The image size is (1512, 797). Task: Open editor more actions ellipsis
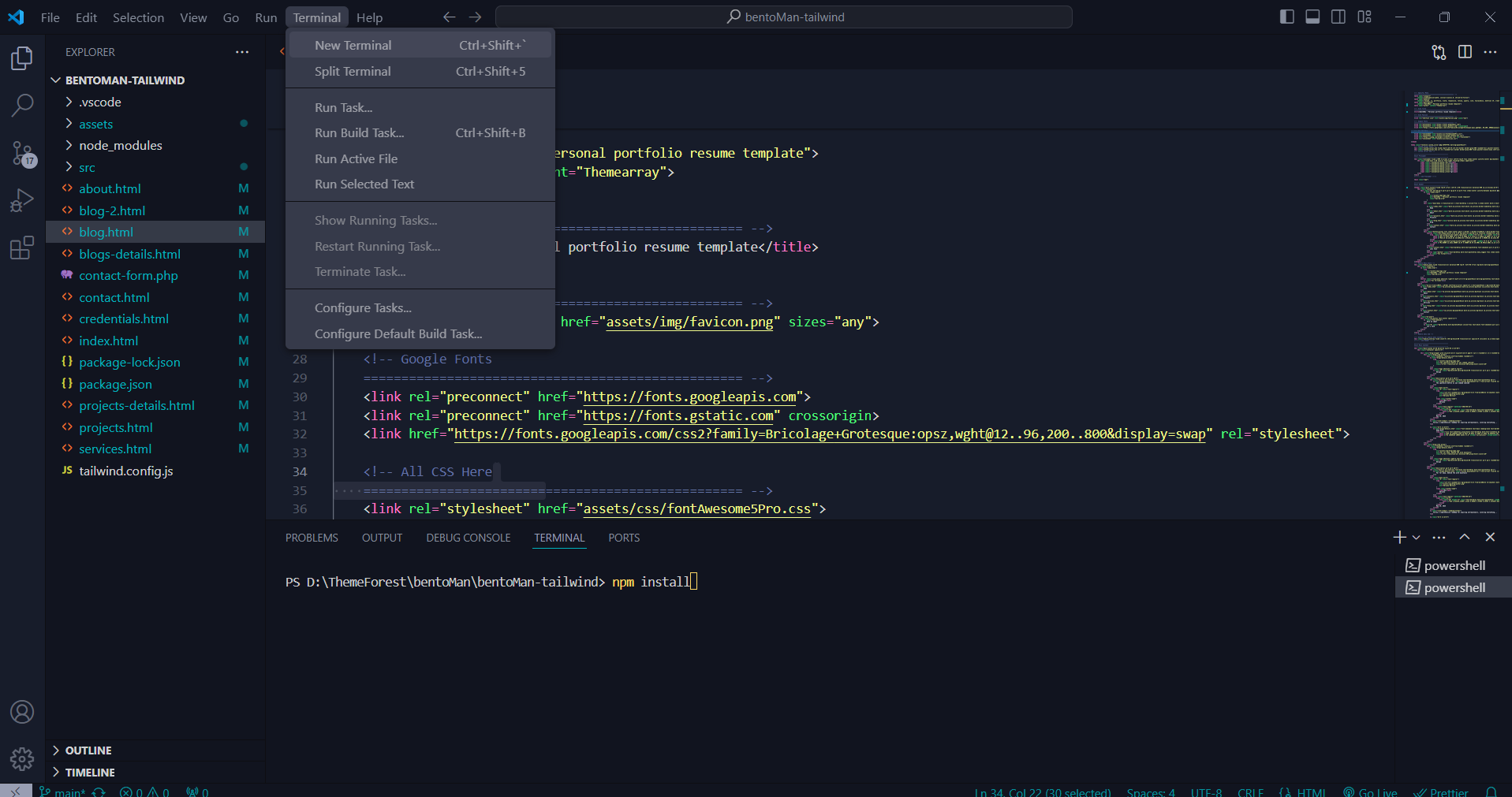[1490, 52]
